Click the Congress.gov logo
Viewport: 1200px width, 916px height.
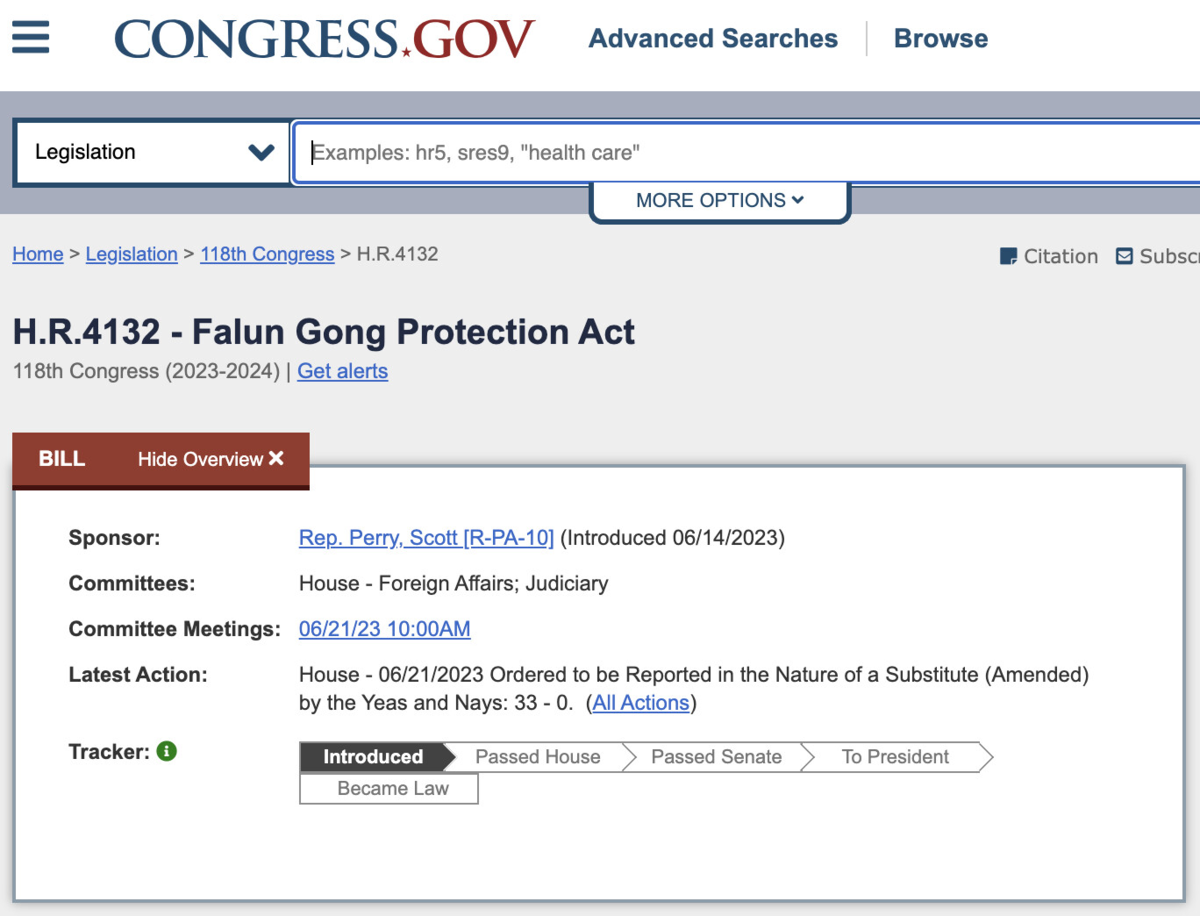324,39
